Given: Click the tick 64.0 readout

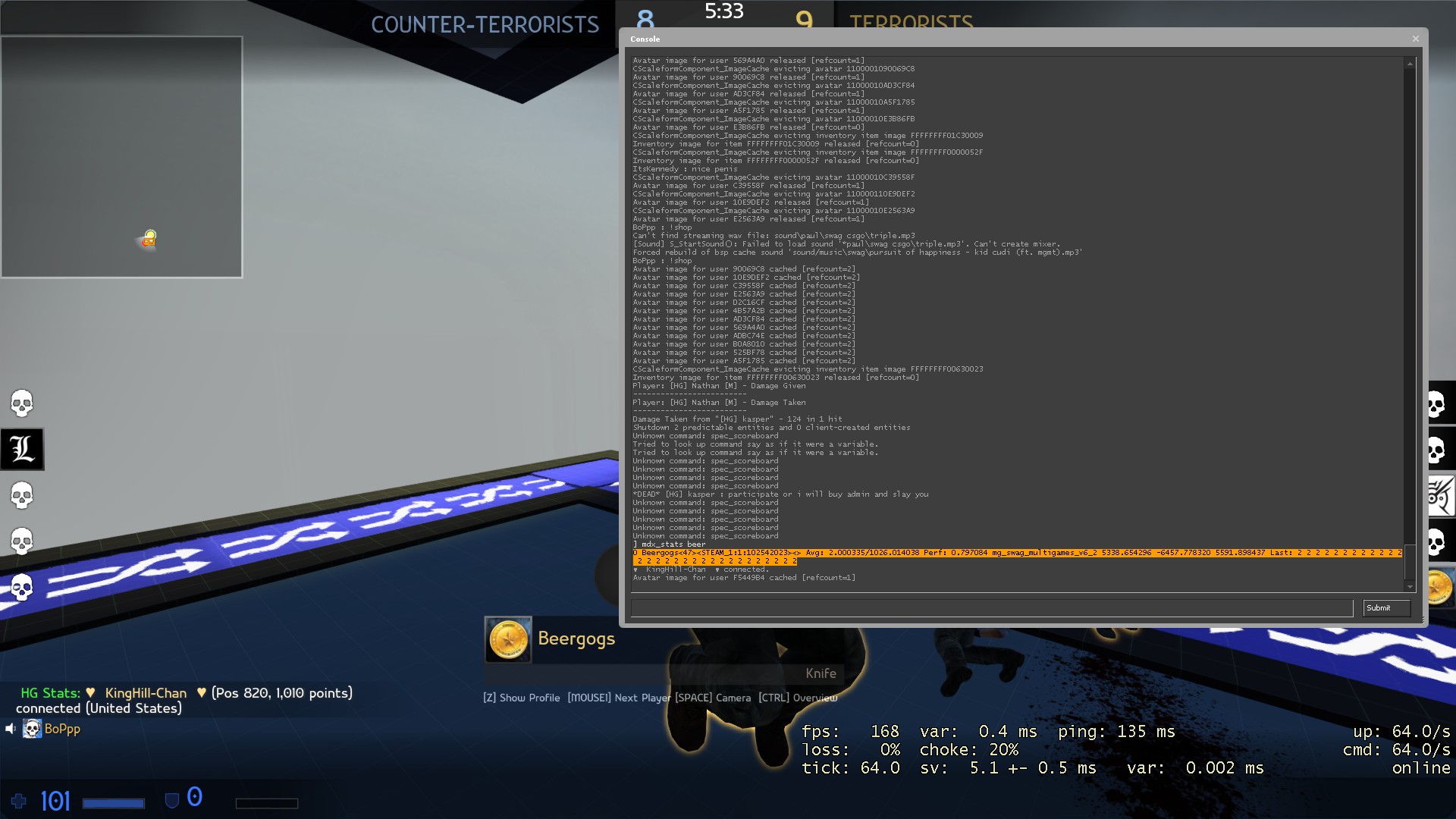Looking at the screenshot, I should (851, 768).
